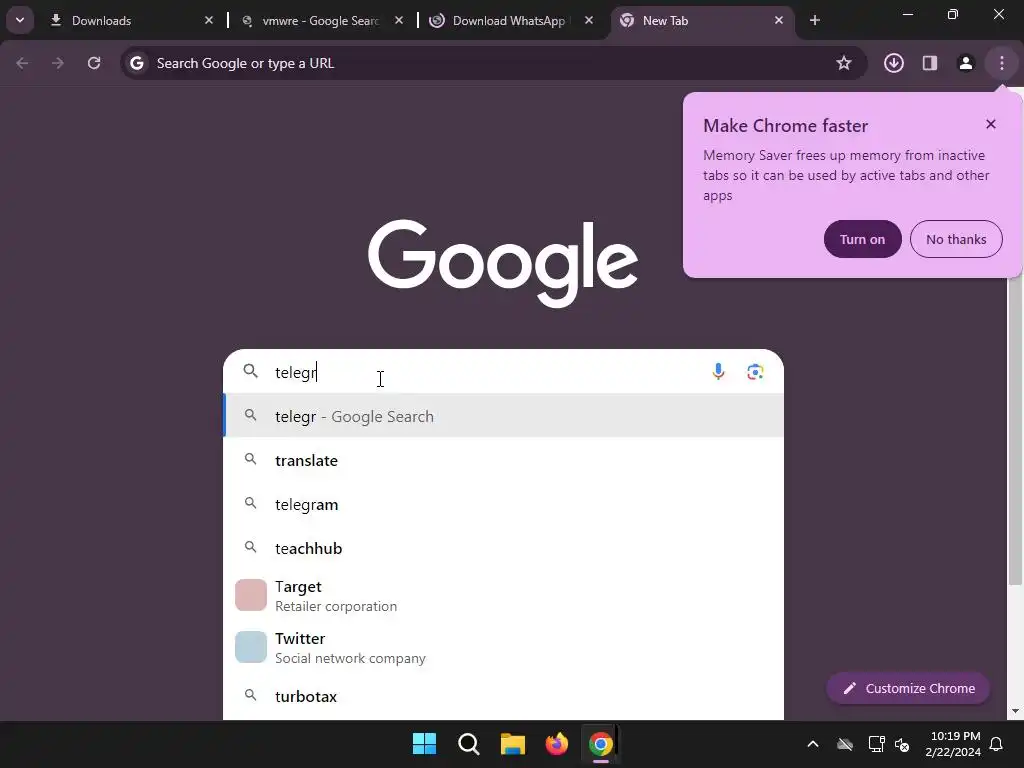Open Chrome three-dot menu
1024x768 pixels.
[1002, 63]
